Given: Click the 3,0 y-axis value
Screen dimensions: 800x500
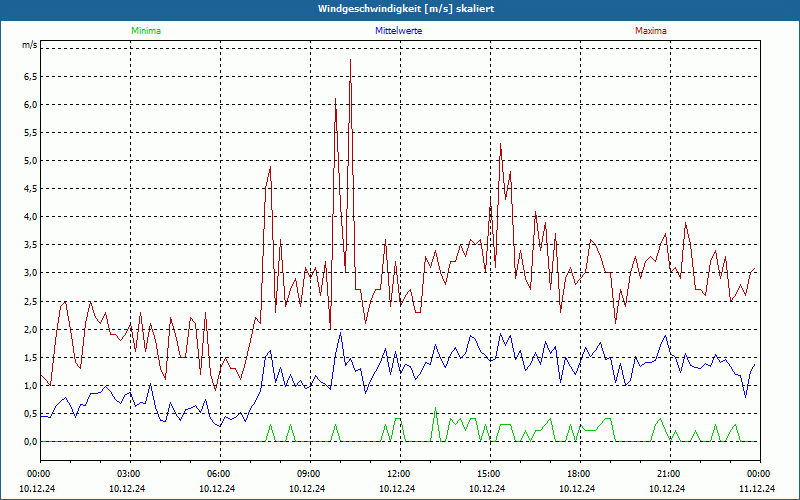Looking at the screenshot, I should (30, 273).
